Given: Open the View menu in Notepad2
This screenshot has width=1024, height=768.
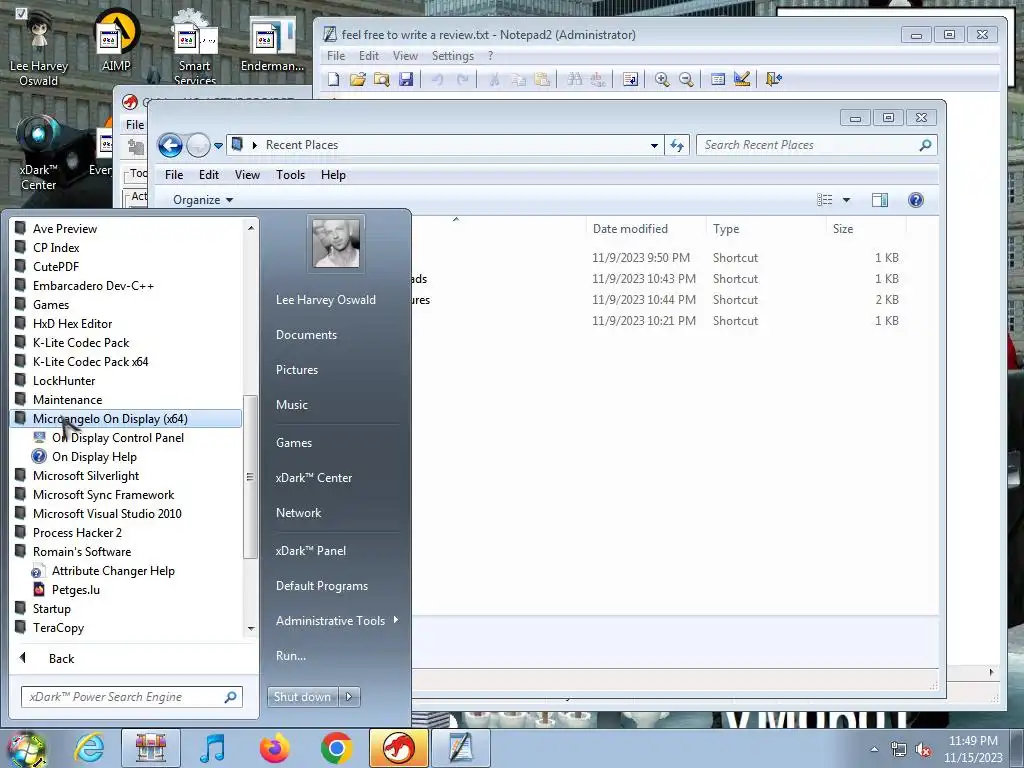Looking at the screenshot, I should [x=405, y=56].
